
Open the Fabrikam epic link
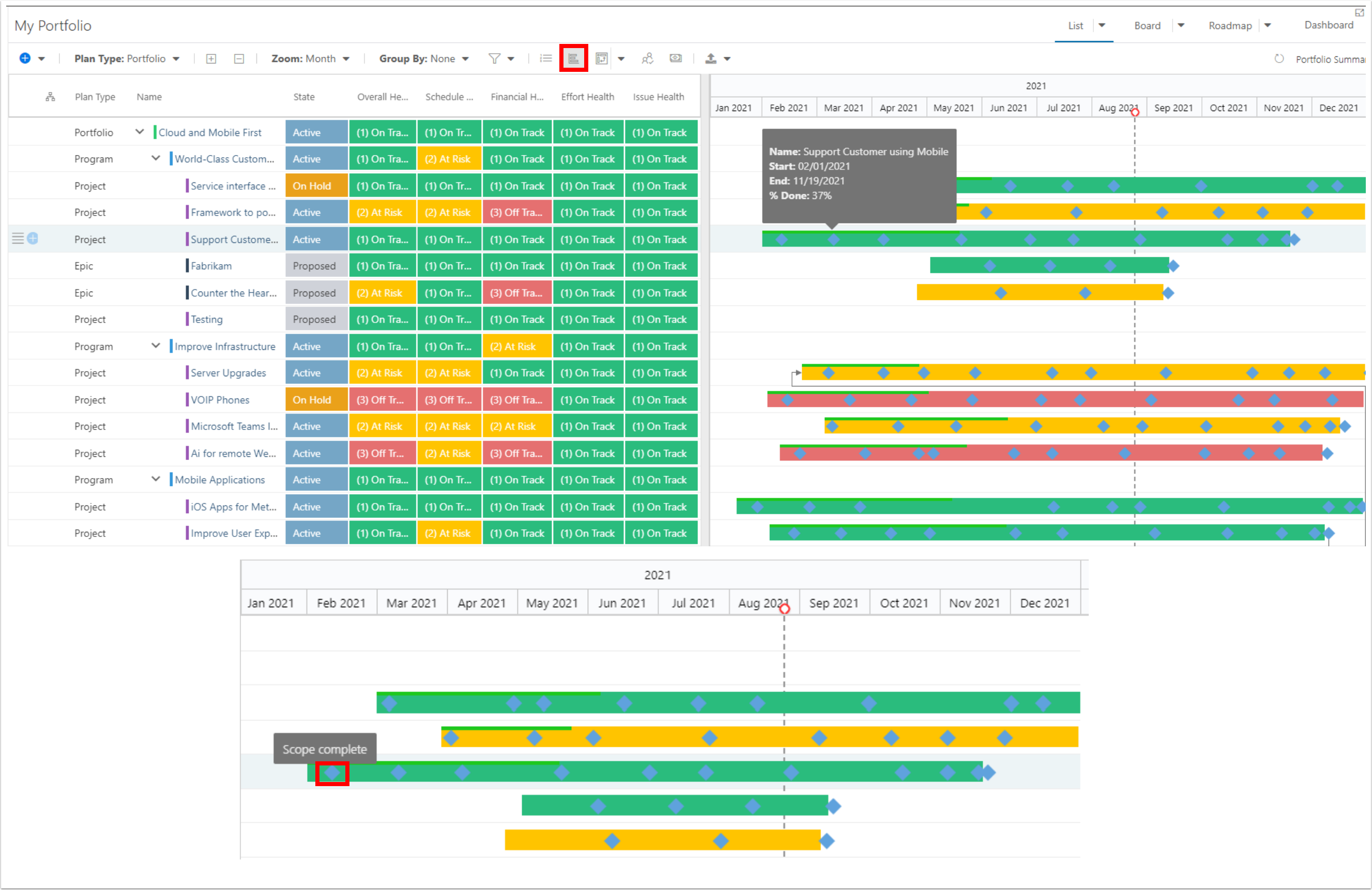pos(211,266)
